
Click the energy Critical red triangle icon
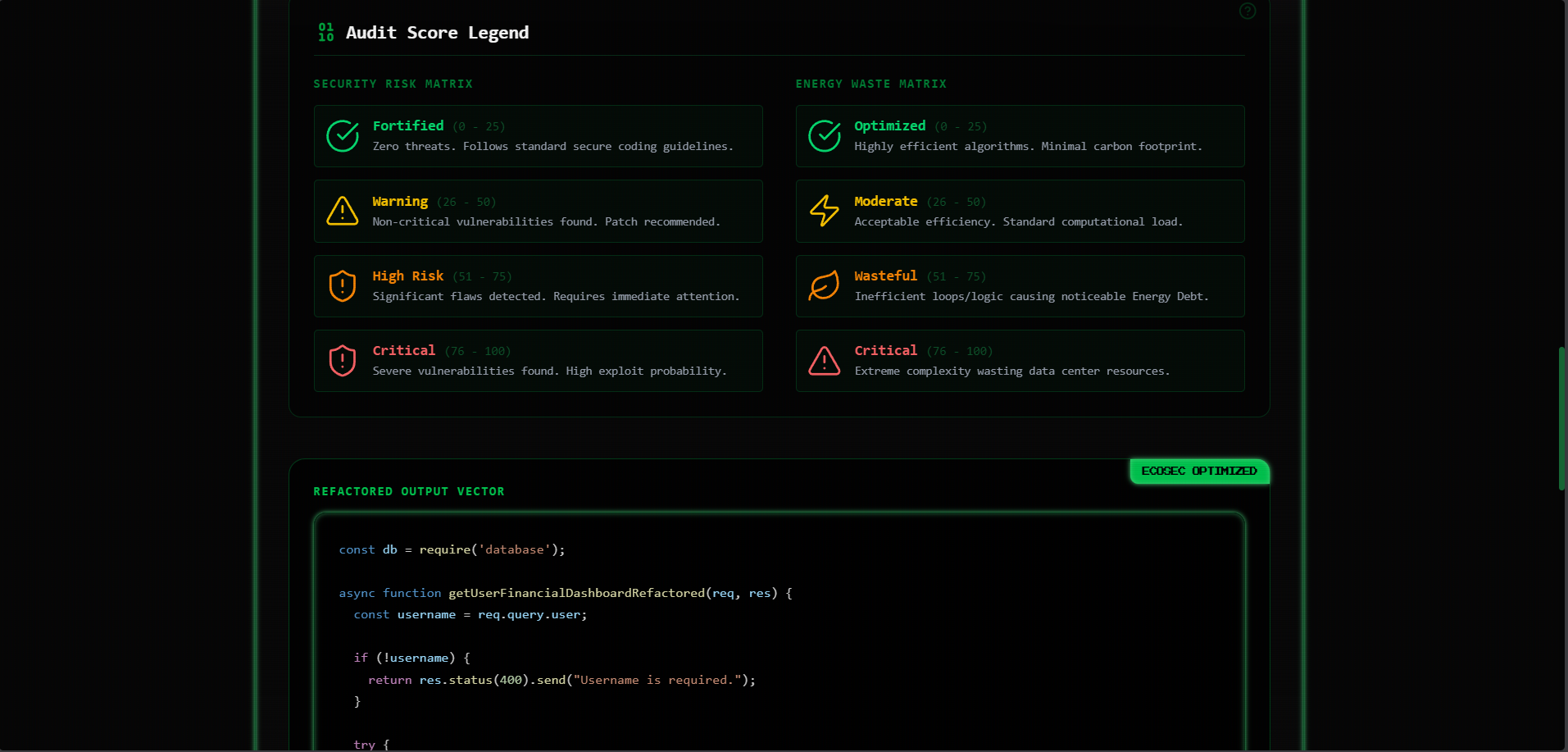click(825, 361)
